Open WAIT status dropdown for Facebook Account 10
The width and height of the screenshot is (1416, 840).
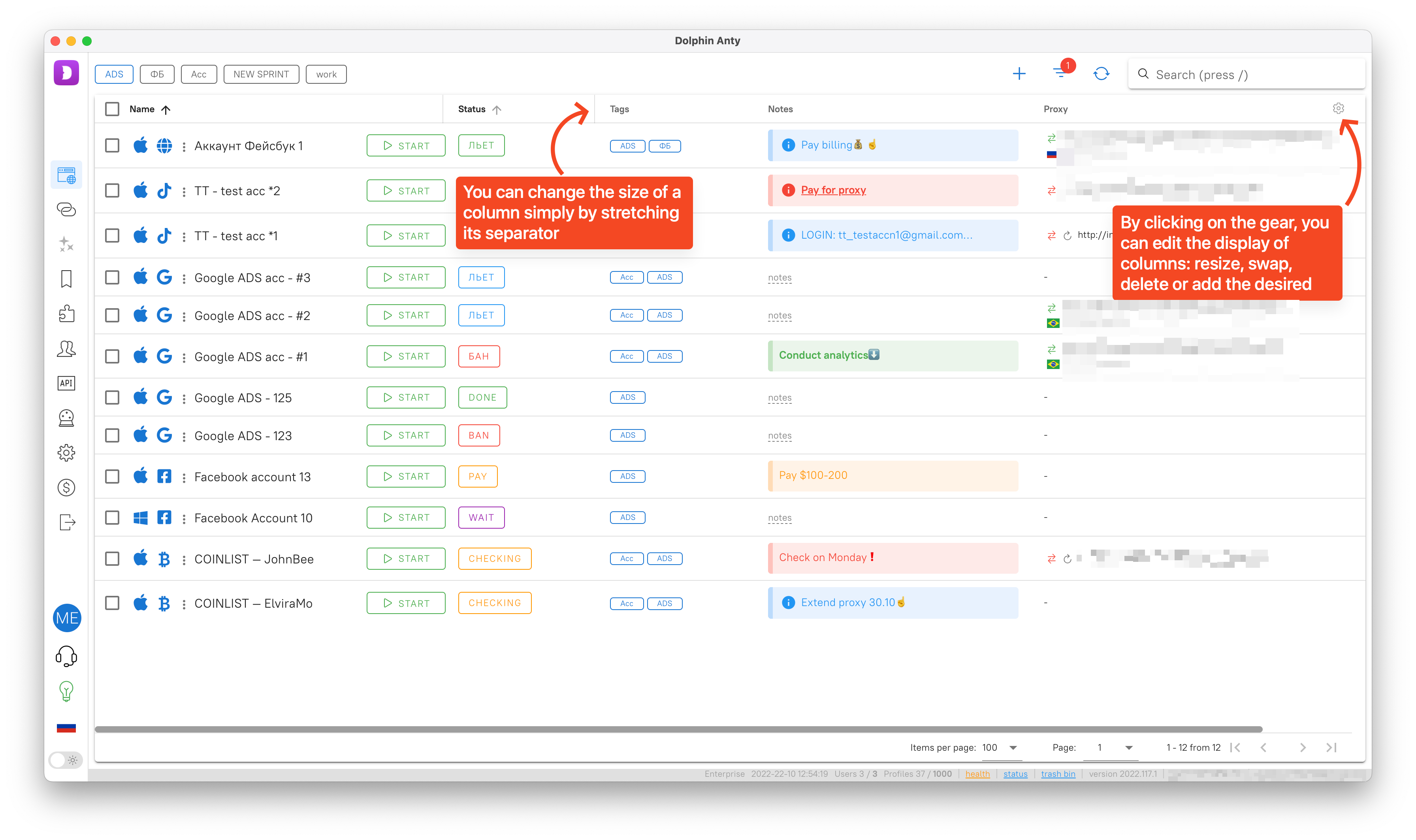pos(481,518)
